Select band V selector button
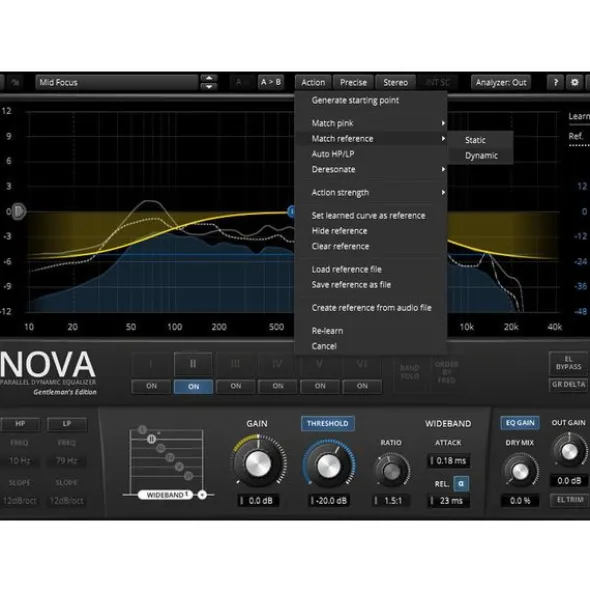The image size is (590, 591). pyautogui.click(x=320, y=364)
